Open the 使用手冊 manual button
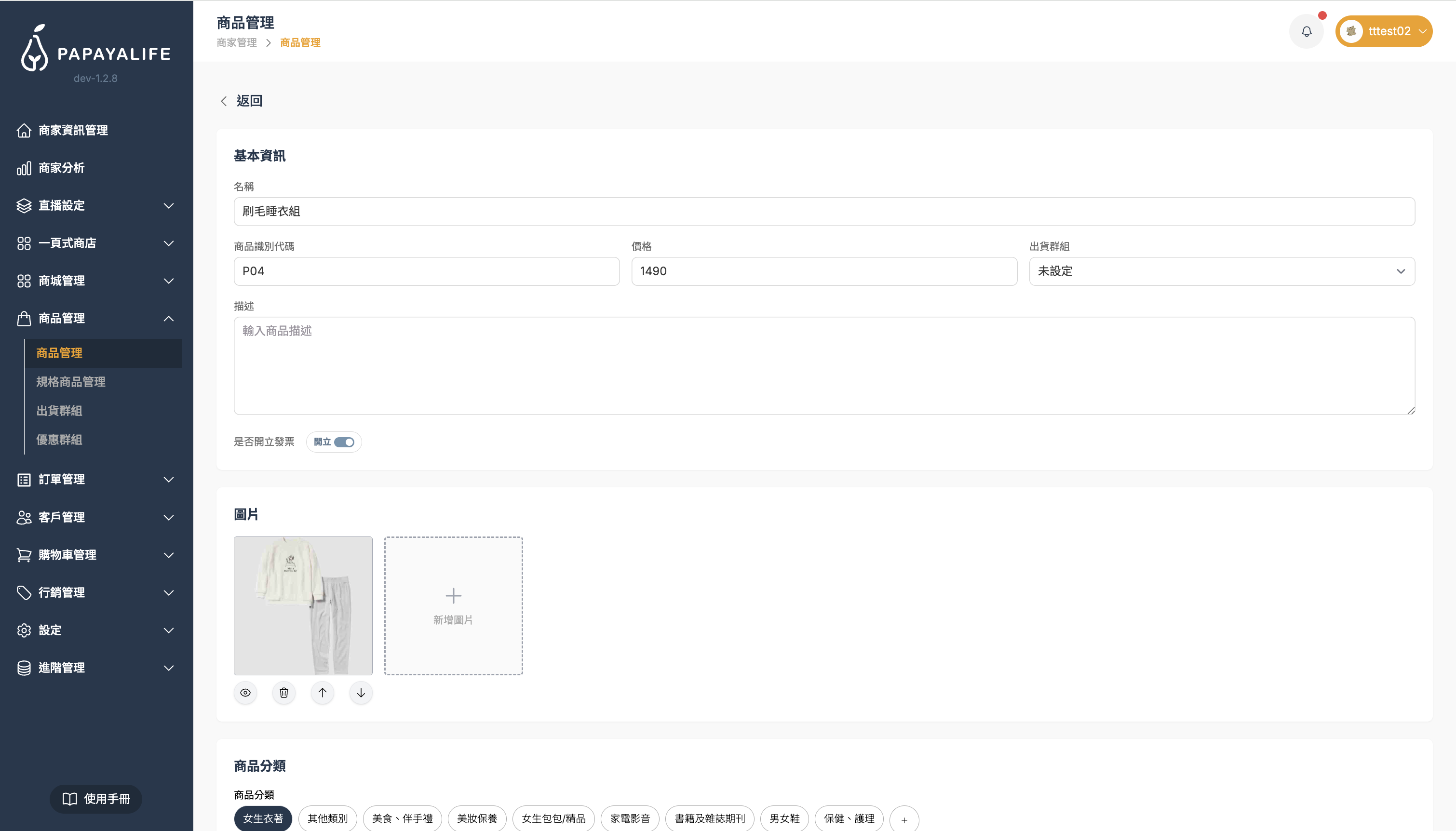 pyautogui.click(x=96, y=799)
